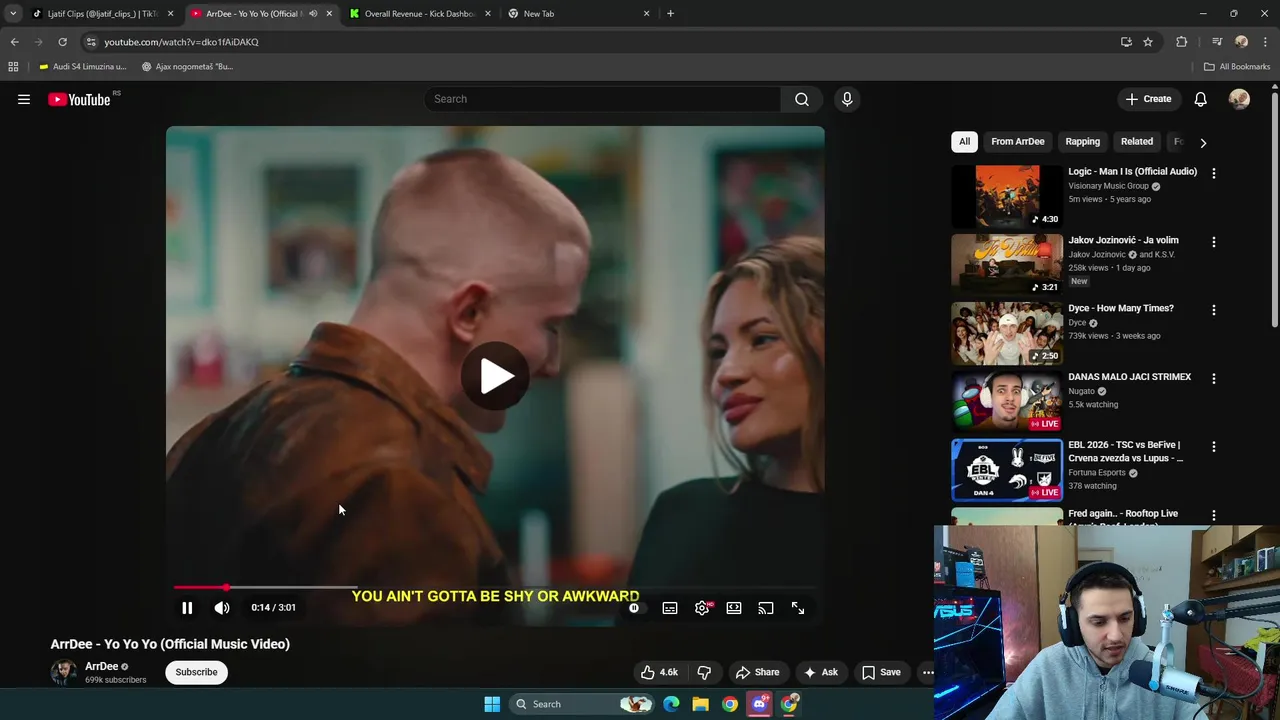
Task: Toggle subtitles/closed captions
Action: coord(670,608)
